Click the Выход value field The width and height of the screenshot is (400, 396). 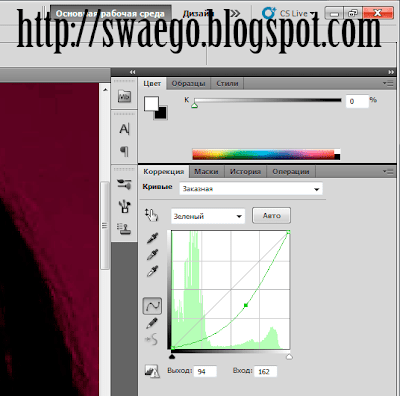tap(205, 371)
